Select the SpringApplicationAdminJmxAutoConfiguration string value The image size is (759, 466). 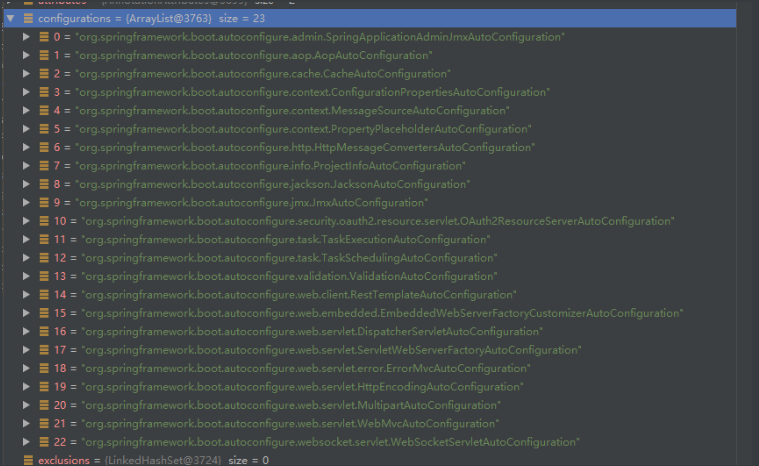click(x=320, y=37)
